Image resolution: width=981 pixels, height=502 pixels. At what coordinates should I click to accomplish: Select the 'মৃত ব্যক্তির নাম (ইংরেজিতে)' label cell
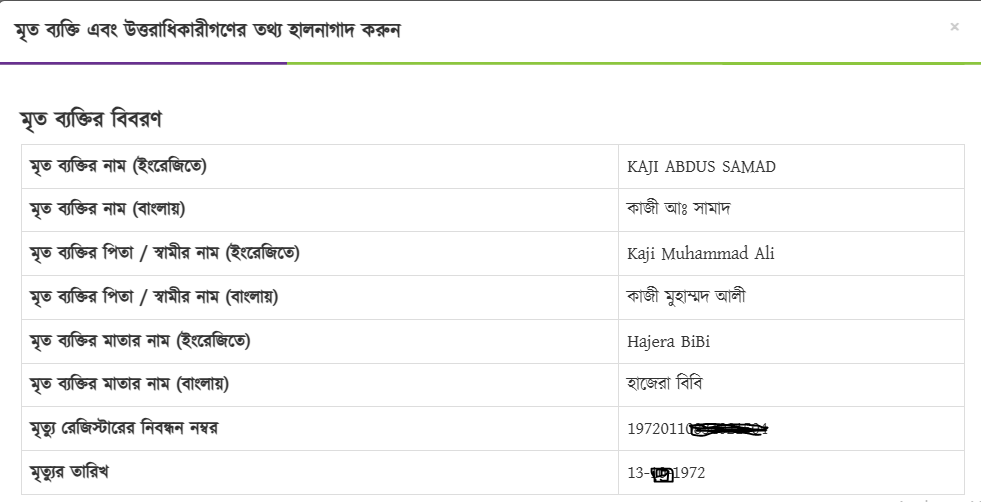pos(119,166)
